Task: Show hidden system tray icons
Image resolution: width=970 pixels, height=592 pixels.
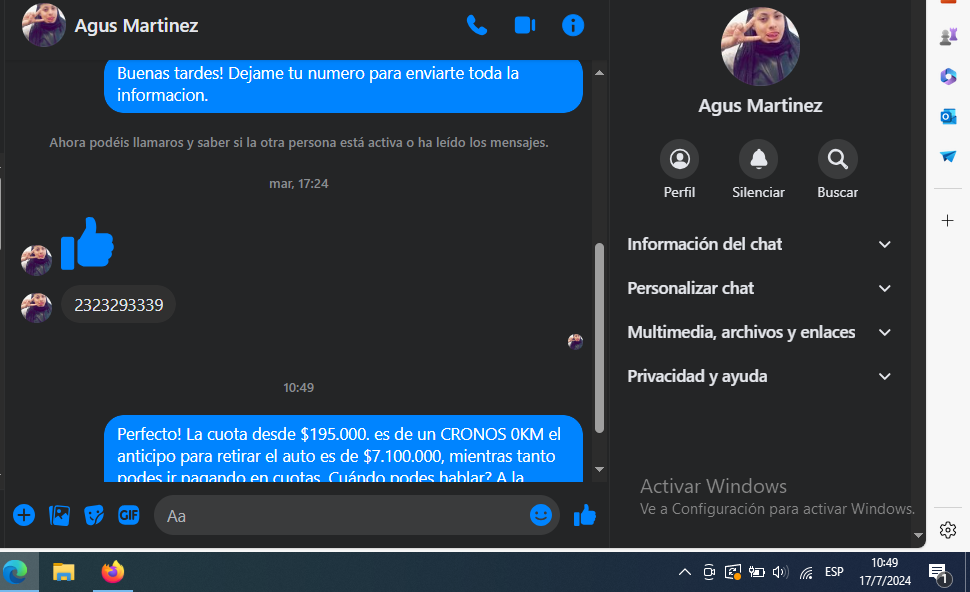Action: (685, 572)
